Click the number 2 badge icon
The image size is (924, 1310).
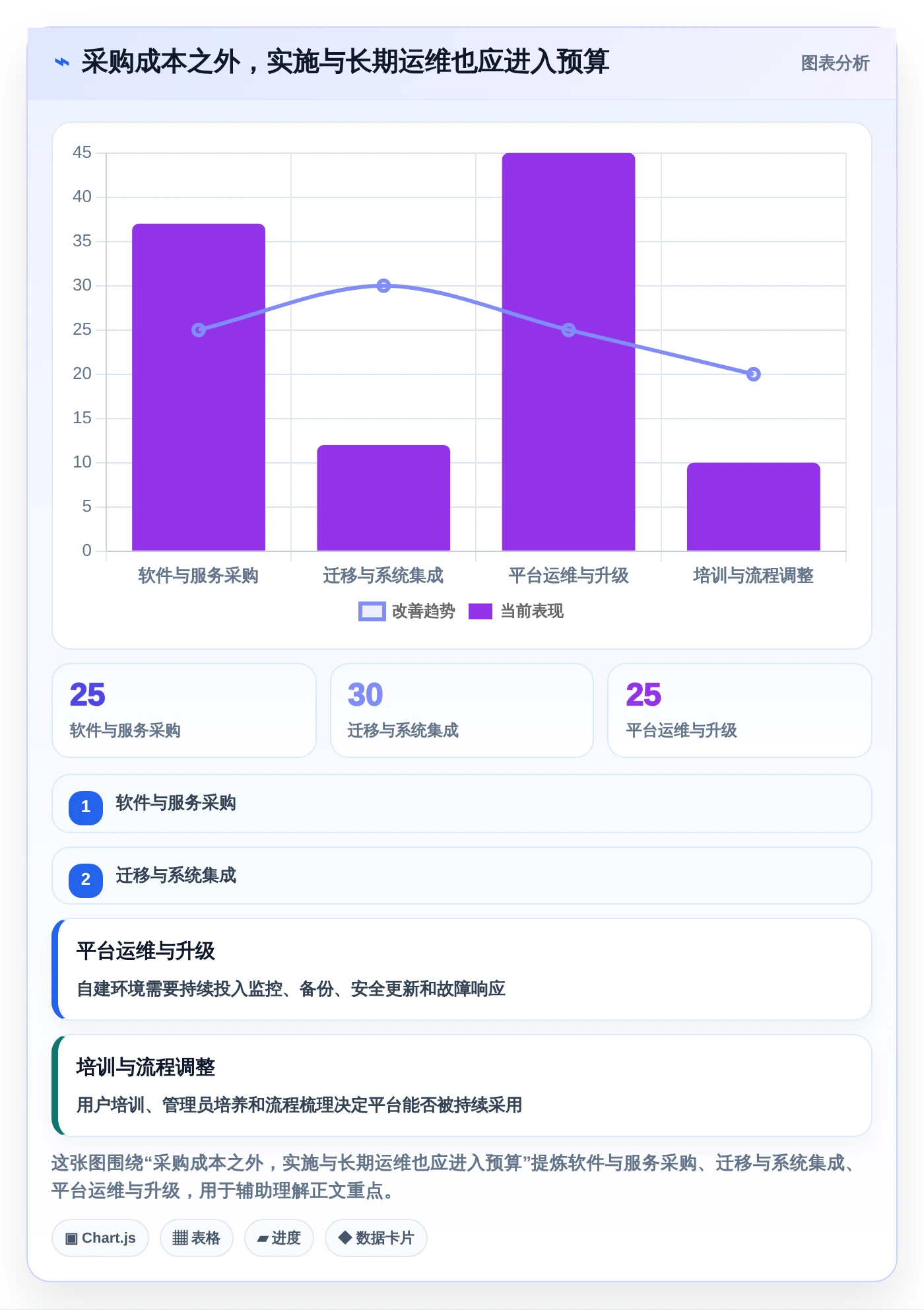(86, 879)
